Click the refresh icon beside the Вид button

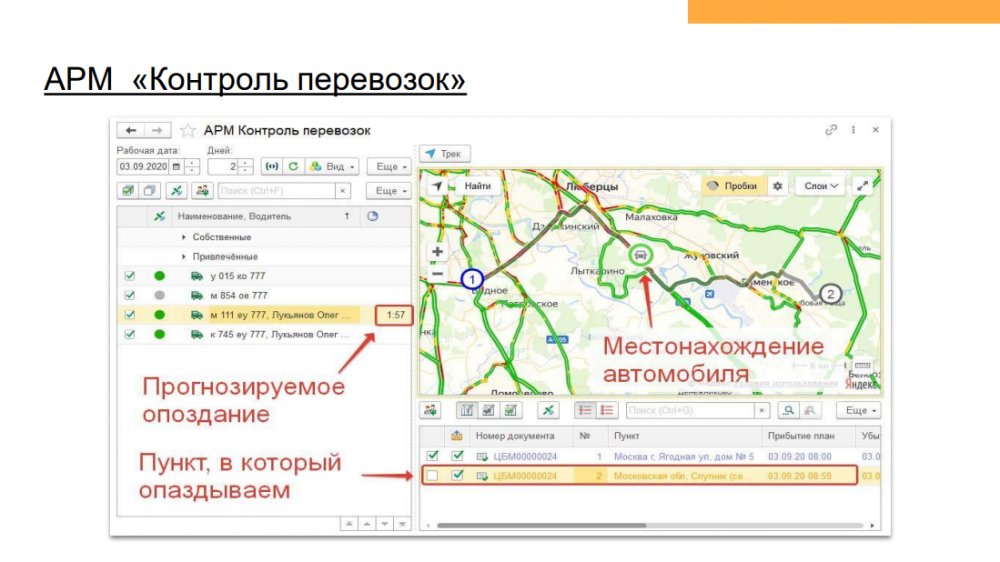click(293, 166)
